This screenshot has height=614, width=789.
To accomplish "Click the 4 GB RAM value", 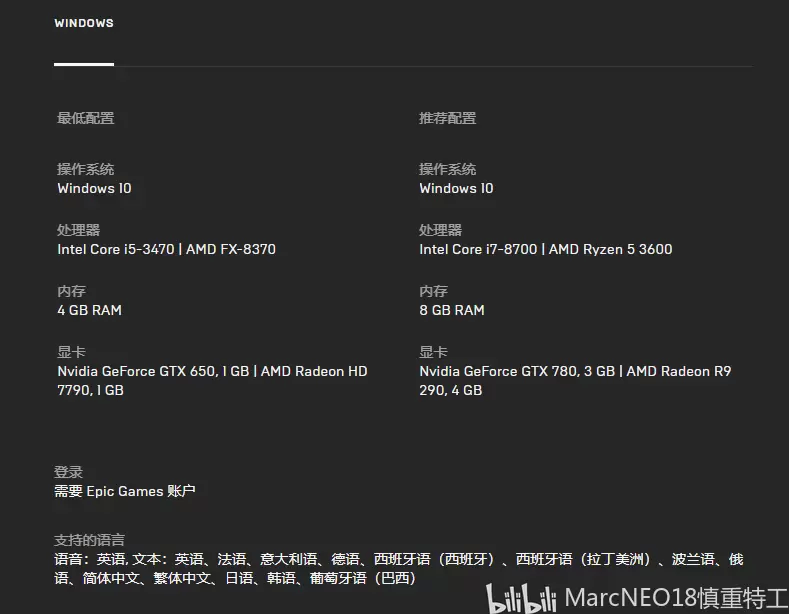I will [x=90, y=310].
